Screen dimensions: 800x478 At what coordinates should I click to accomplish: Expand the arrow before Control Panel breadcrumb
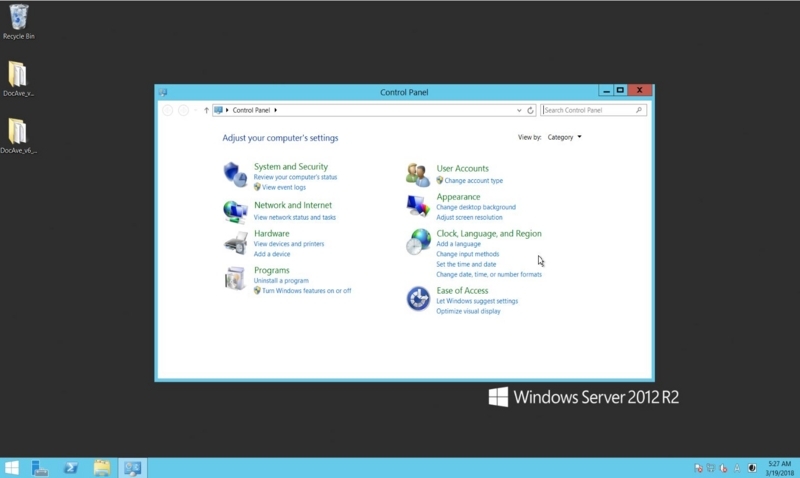(227, 110)
